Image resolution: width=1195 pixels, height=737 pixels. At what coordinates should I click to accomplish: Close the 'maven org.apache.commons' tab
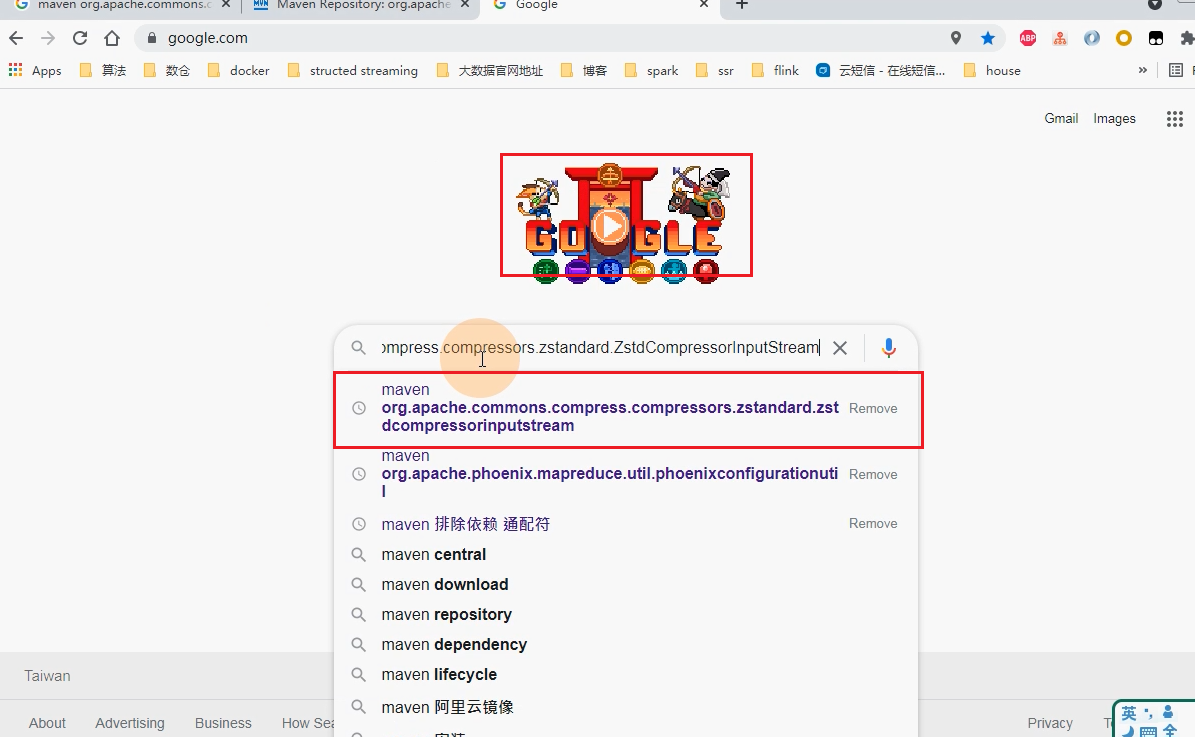click(226, 5)
